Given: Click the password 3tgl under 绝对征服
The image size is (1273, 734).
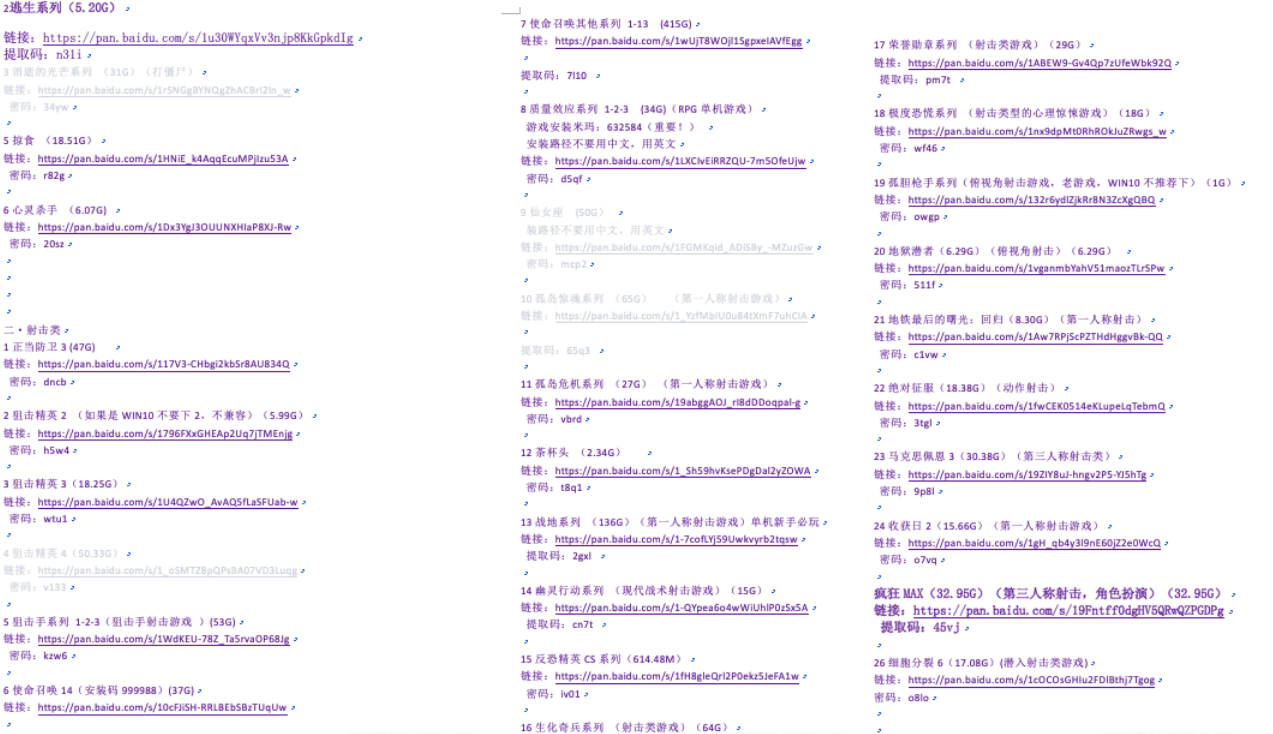Looking at the screenshot, I should (923, 423).
